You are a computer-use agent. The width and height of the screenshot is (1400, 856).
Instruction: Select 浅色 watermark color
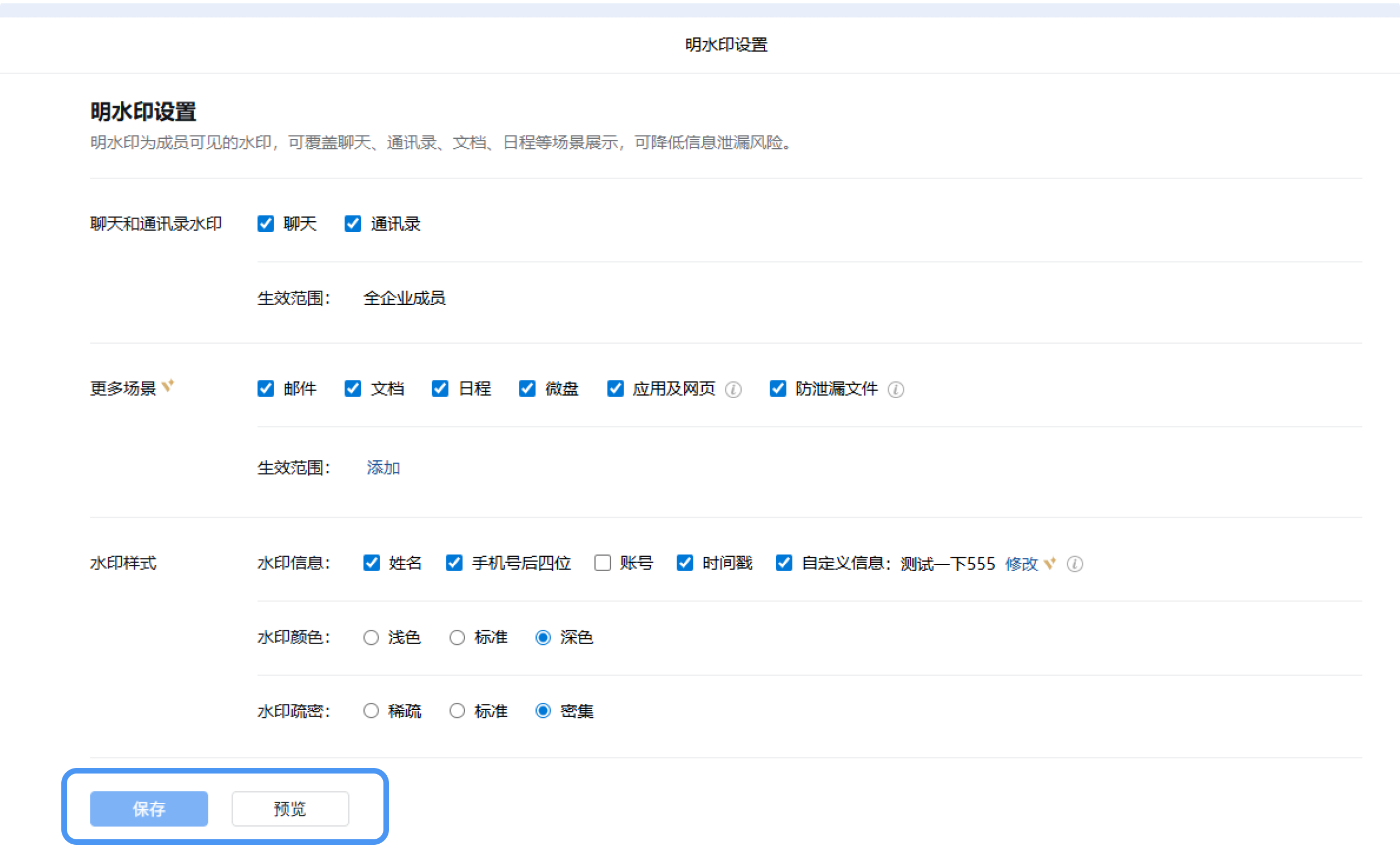click(371, 638)
